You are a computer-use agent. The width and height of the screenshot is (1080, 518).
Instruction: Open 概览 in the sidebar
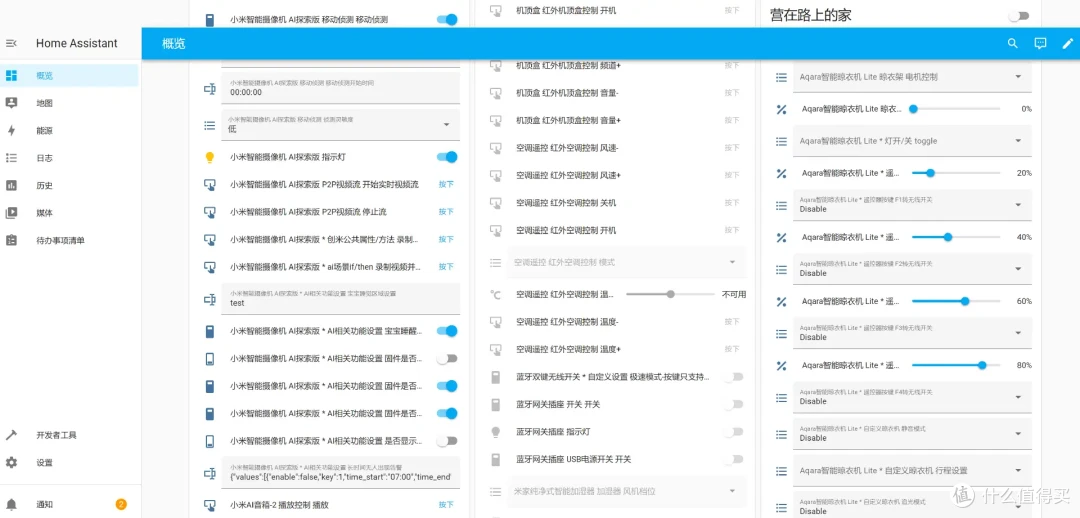(70, 76)
